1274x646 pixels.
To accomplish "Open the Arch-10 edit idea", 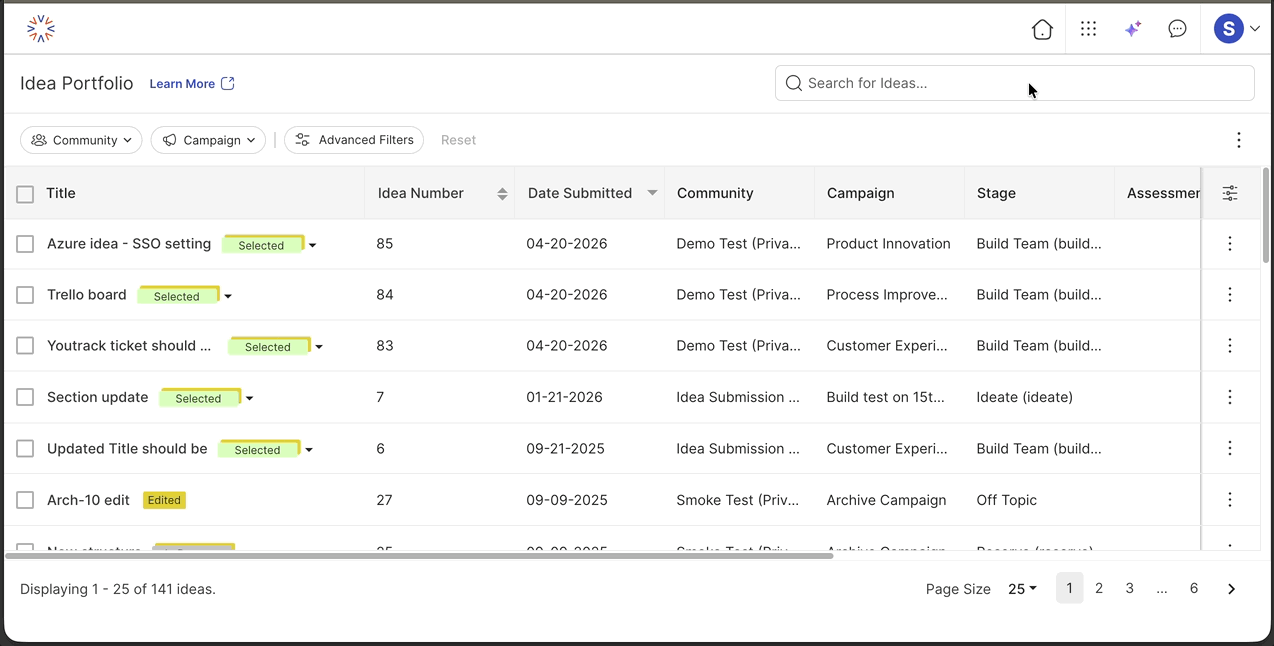I will (x=88, y=500).
